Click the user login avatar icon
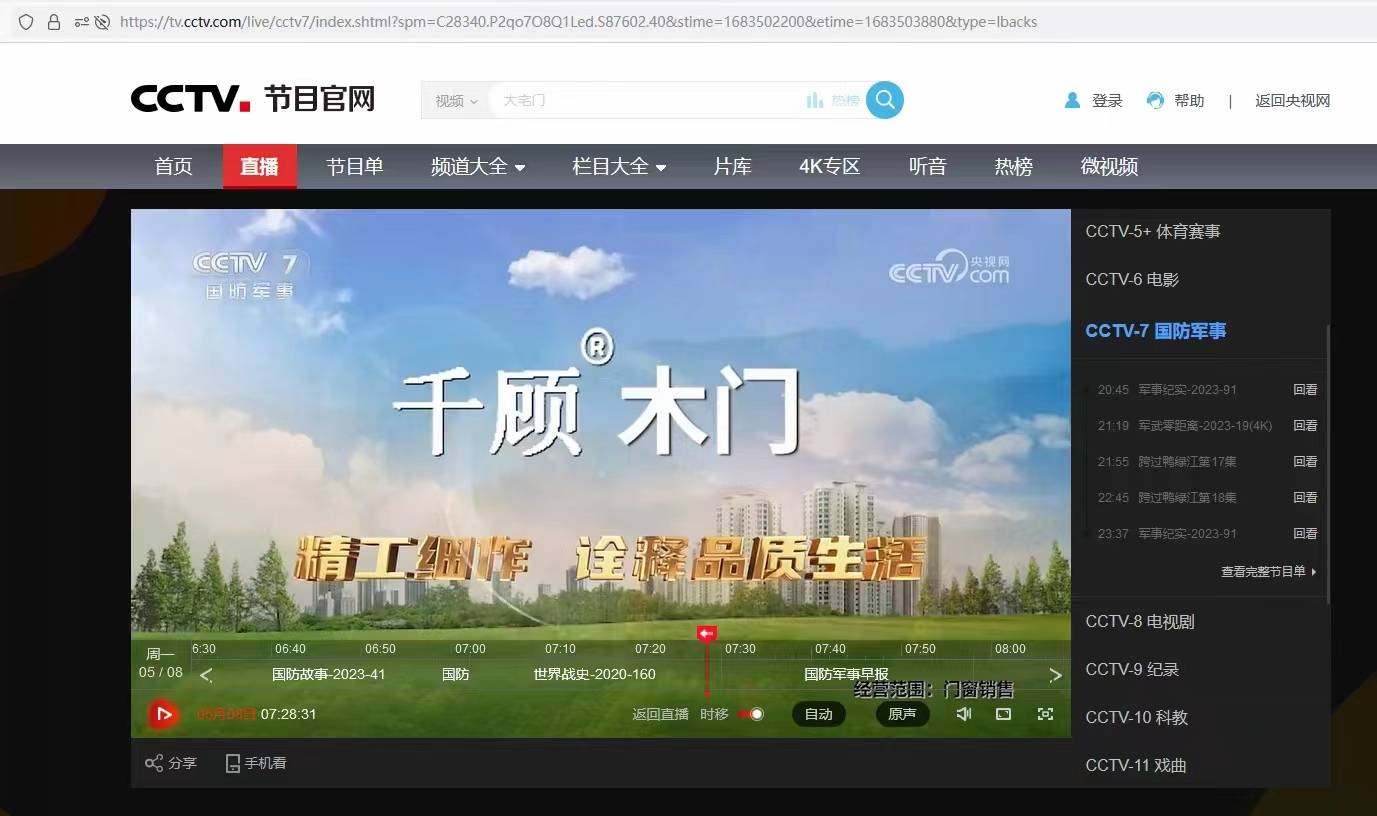Viewport: 1377px width, 816px height. pos(1072,100)
